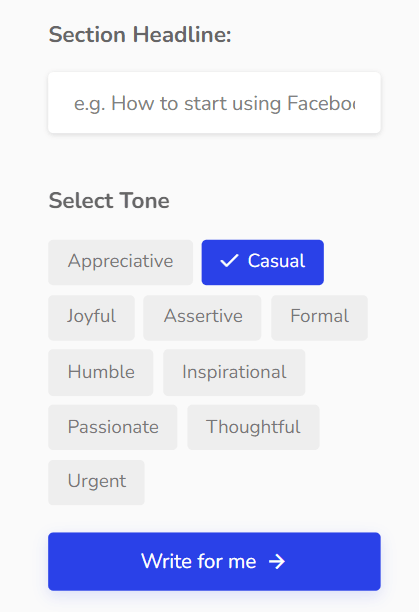
Task: Click the arrow icon in Write for me
Action: click(277, 562)
